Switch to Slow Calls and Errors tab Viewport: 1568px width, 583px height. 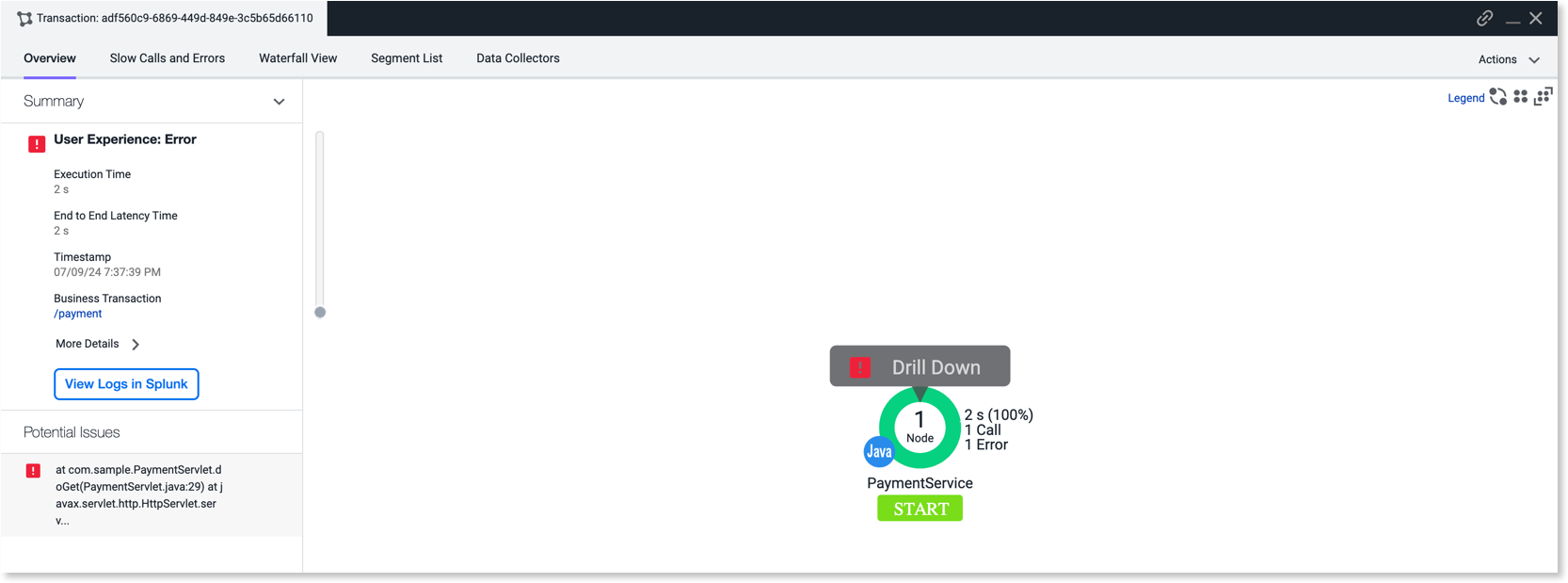click(x=168, y=58)
